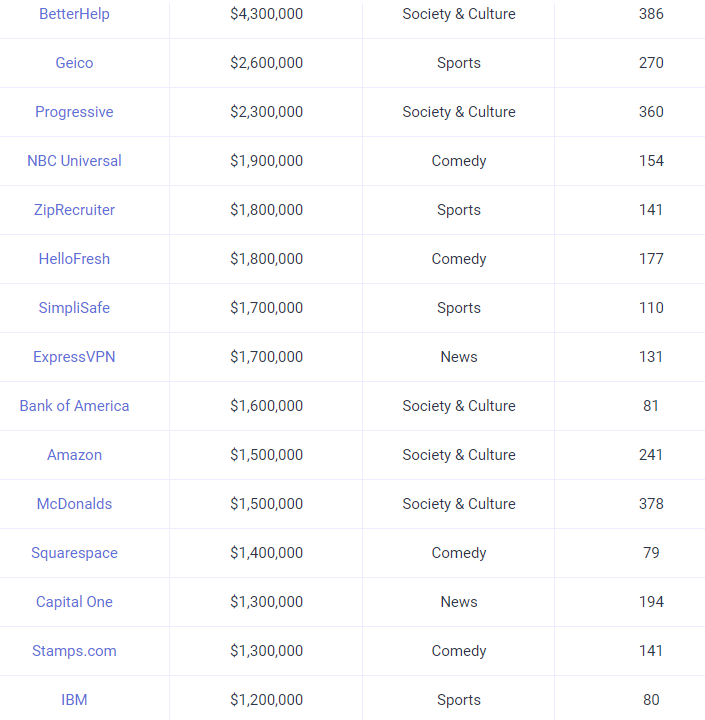Click the Bank of America link

74,406
